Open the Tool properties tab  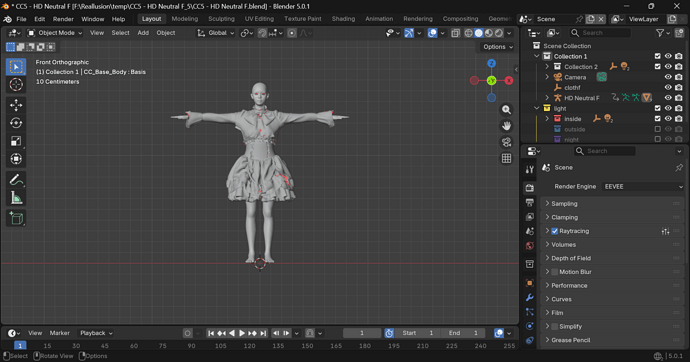530,169
